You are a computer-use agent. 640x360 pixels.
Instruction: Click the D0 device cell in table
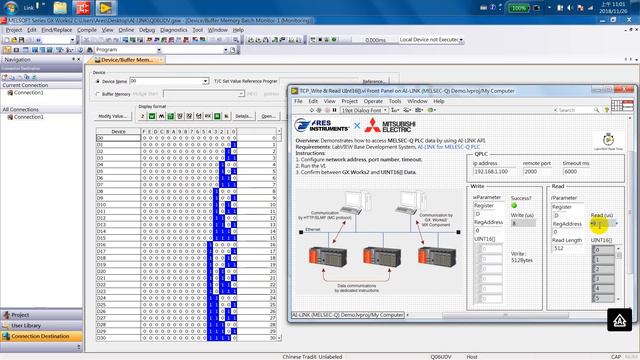pos(118,138)
